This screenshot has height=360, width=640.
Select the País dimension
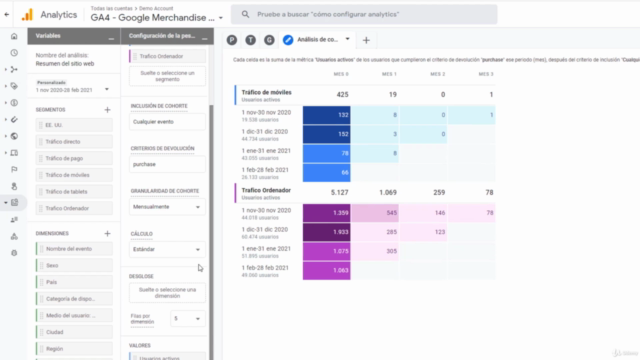74,282
